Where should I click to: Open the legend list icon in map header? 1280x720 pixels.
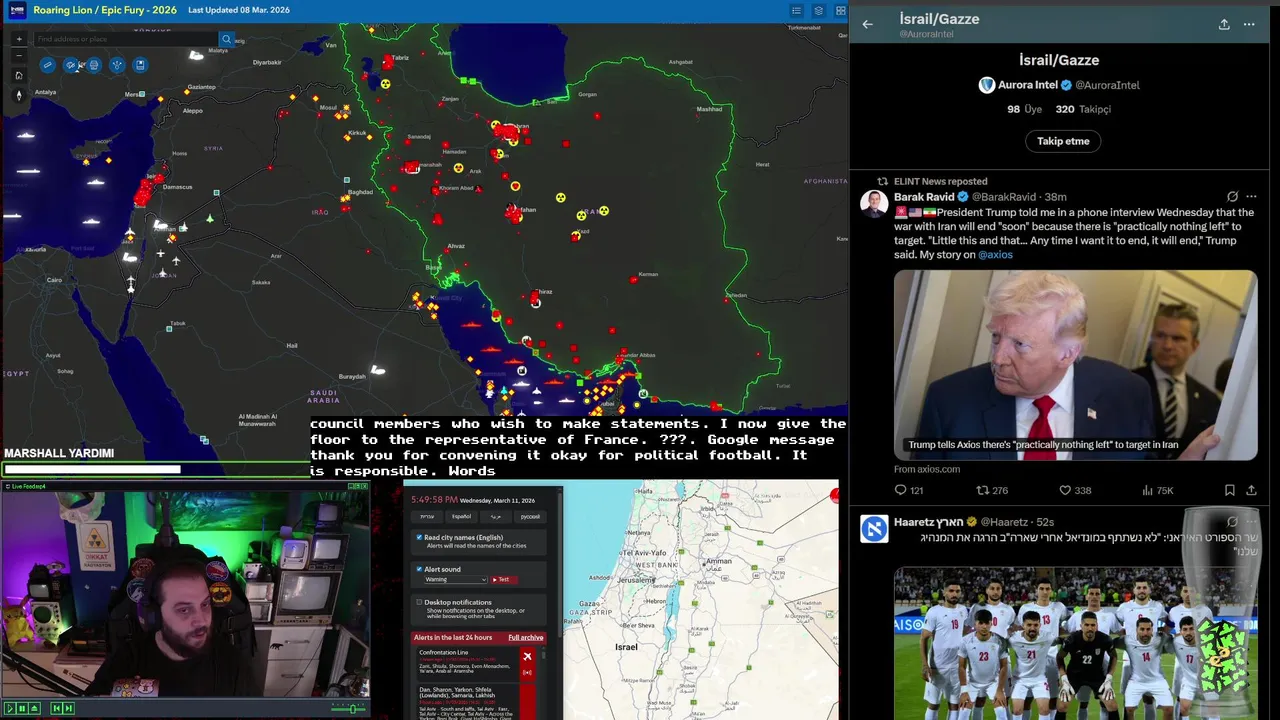[796, 11]
